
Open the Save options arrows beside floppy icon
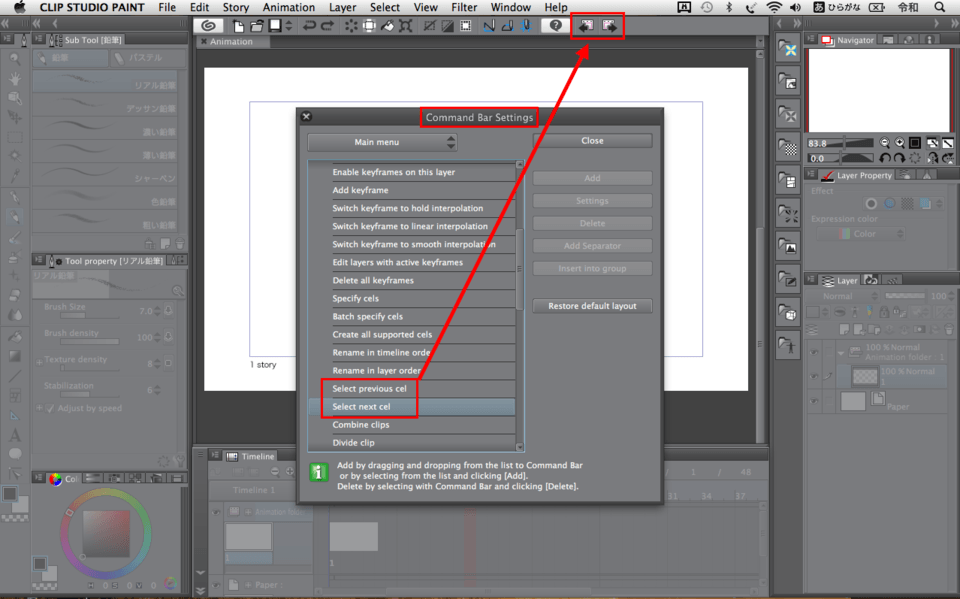point(288,26)
